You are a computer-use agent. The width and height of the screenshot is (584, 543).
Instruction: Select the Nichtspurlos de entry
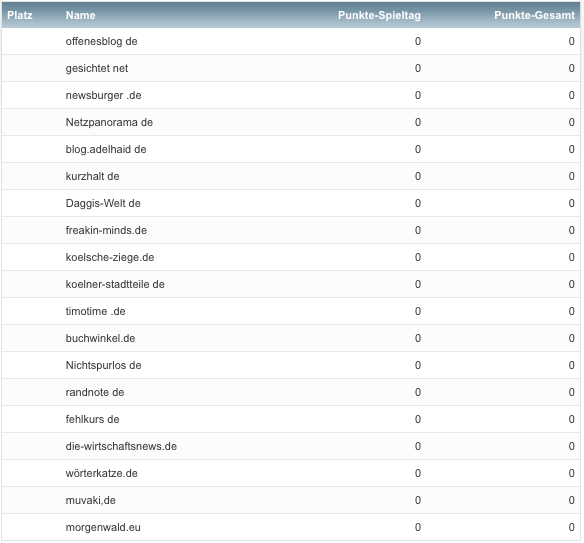(104, 365)
